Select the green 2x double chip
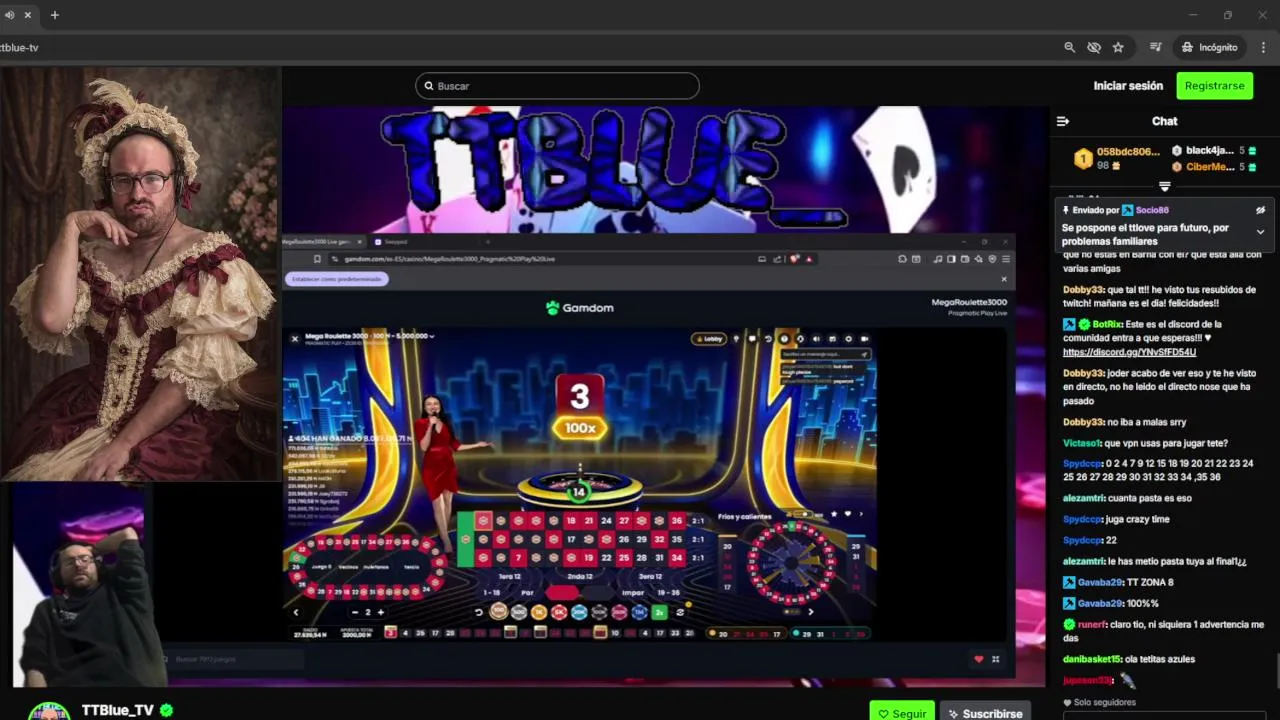Viewport: 1280px width, 720px height. [660, 612]
